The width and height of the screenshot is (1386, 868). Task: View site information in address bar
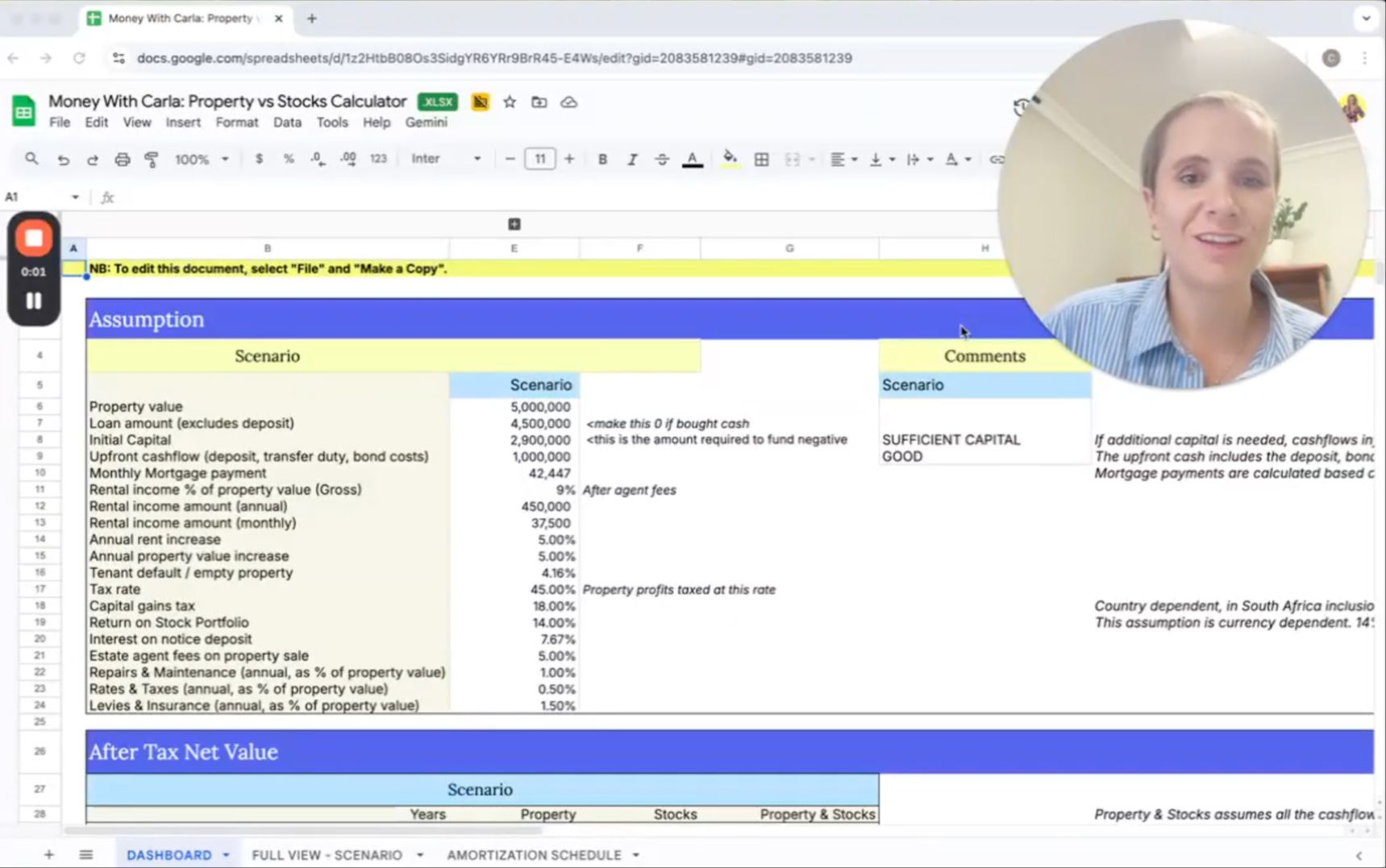tap(119, 58)
